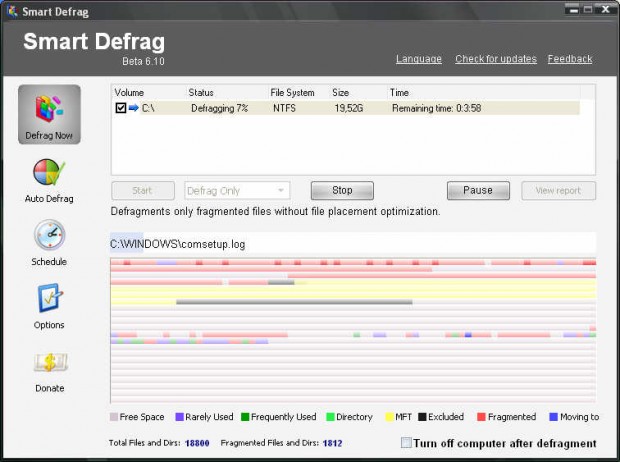Click the MFT yellow legend swatch

(389, 417)
